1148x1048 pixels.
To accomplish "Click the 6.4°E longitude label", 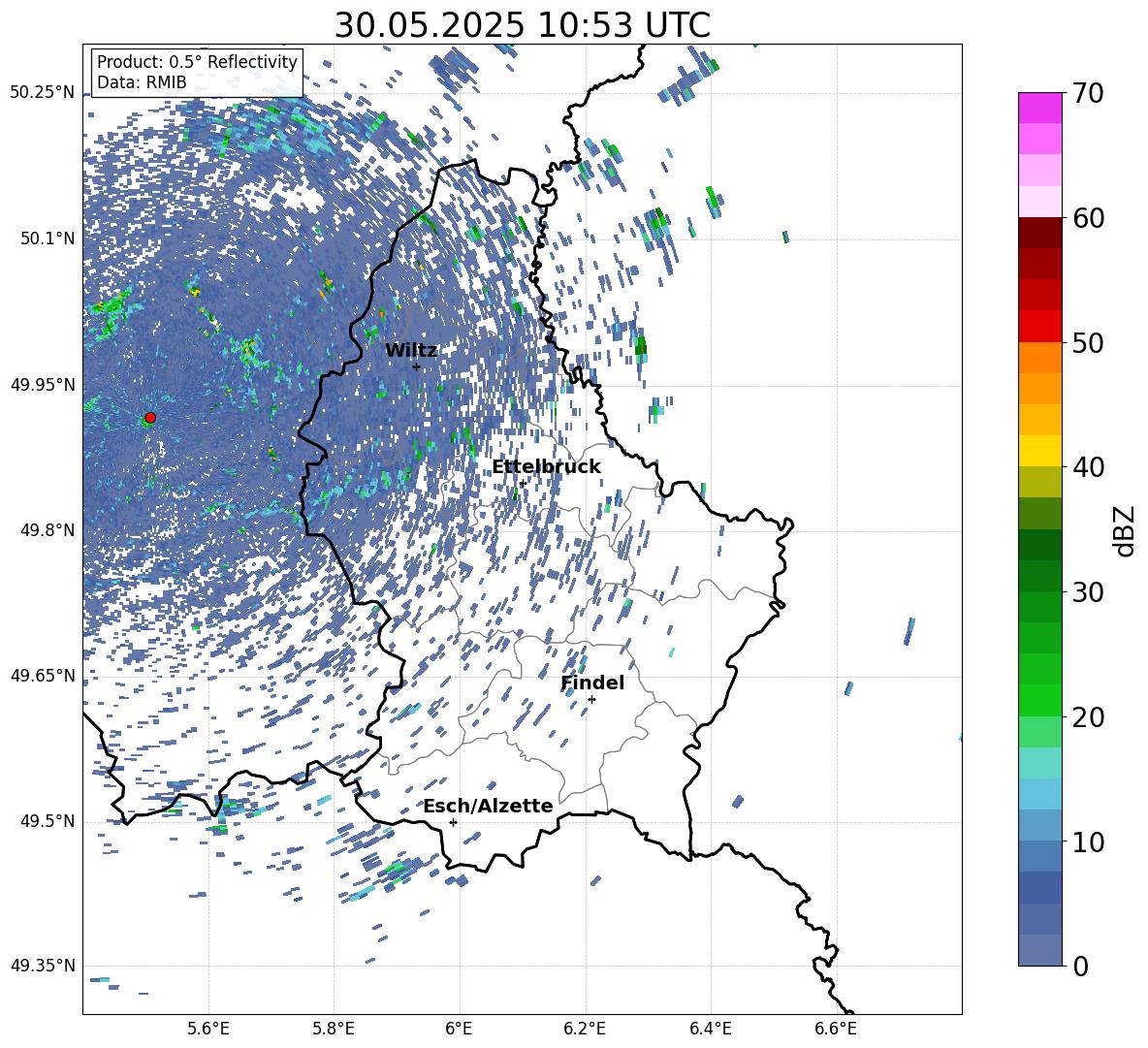I will pos(710,1029).
